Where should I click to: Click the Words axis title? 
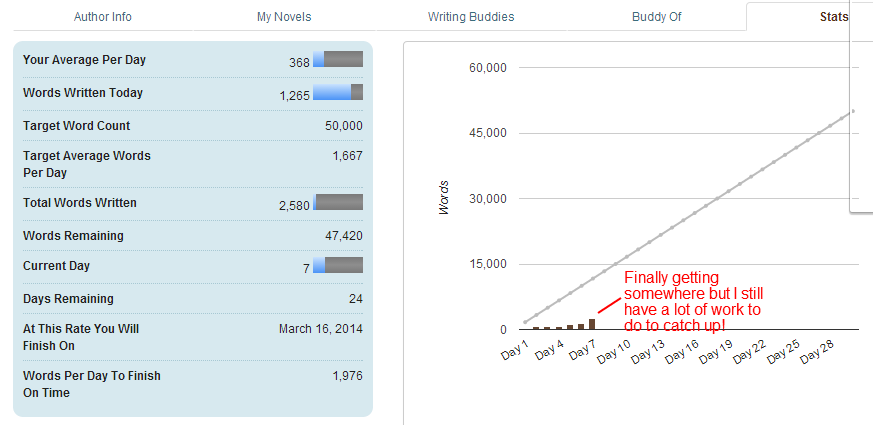click(x=444, y=198)
